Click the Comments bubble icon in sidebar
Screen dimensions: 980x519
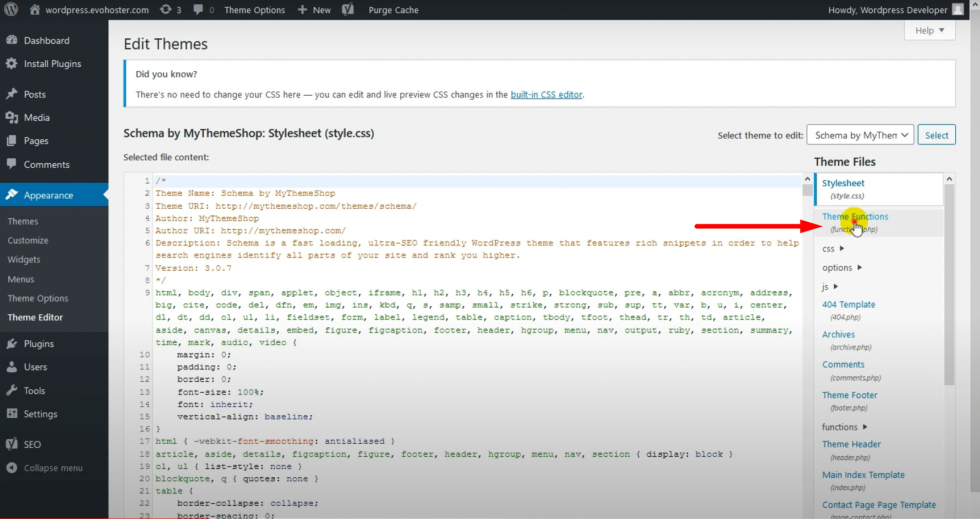click(12, 164)
